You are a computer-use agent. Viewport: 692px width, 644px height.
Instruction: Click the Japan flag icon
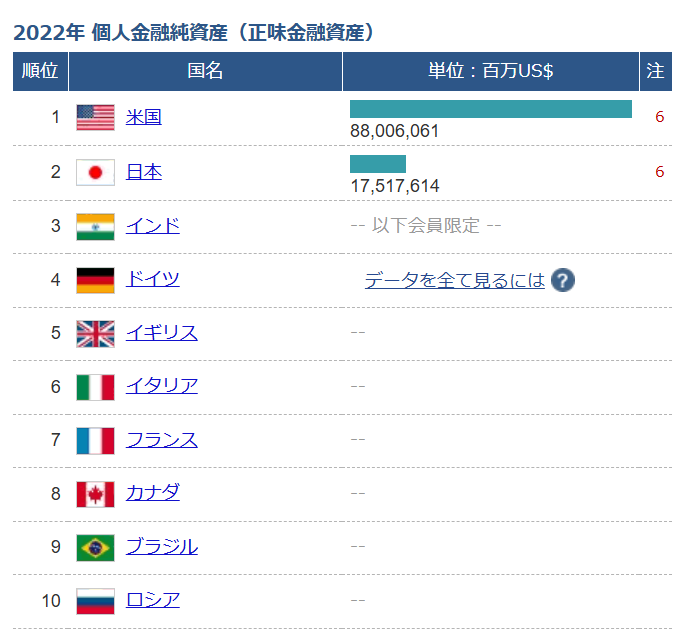click(x=95, y=173)
